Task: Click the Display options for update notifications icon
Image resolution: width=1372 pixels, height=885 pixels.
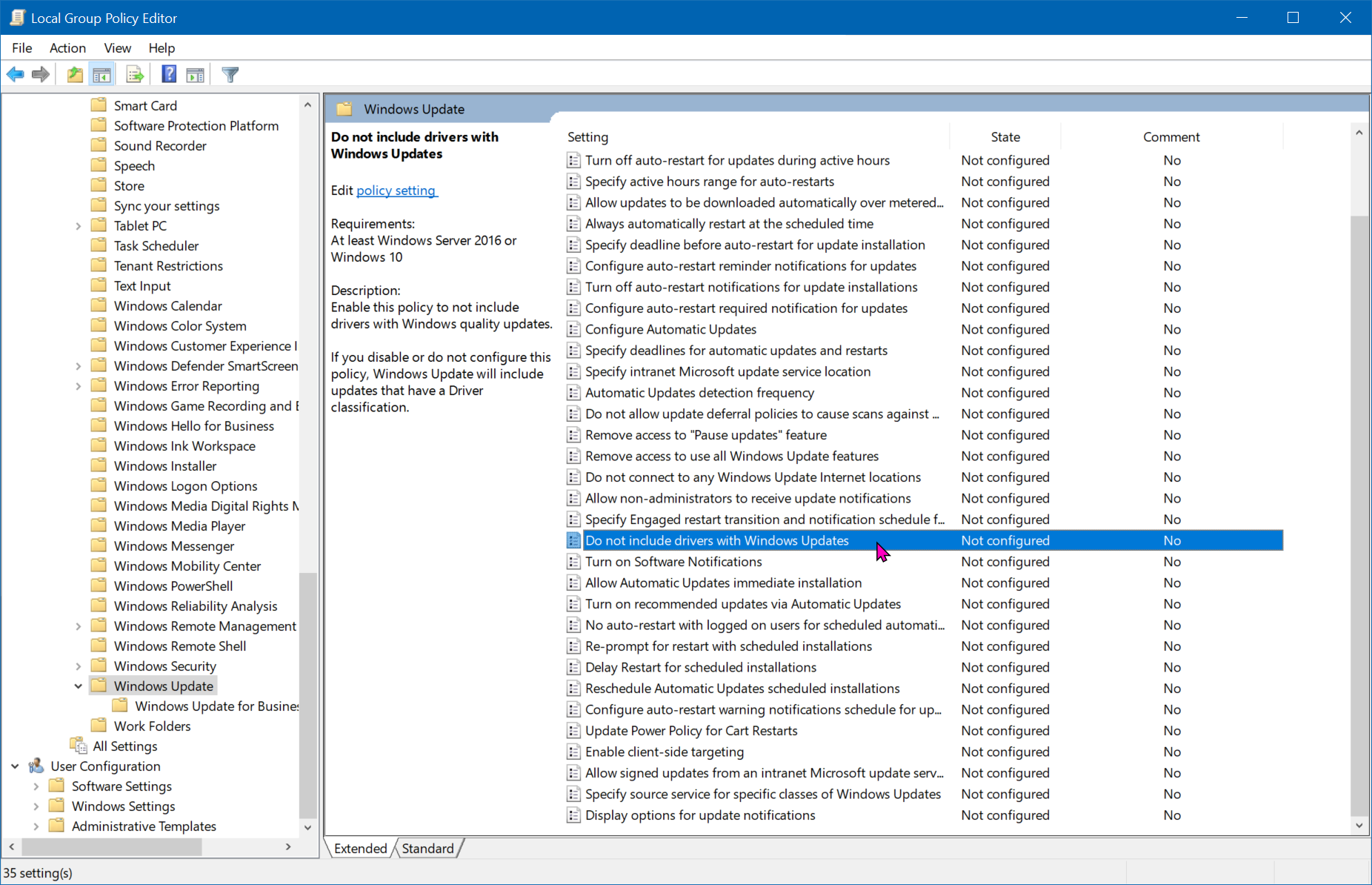Action: (x=573, y=815)
